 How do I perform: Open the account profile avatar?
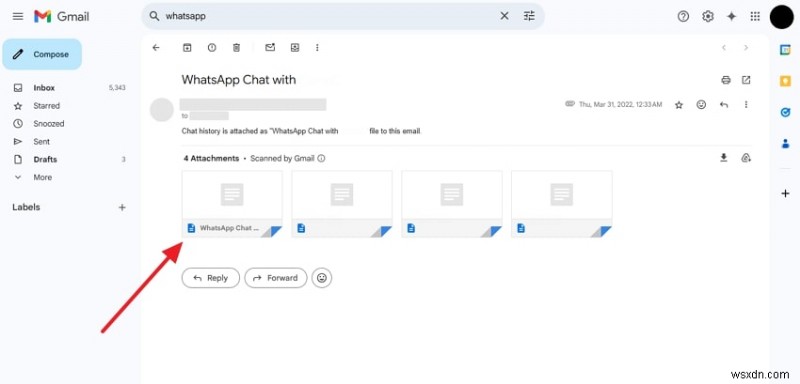[781, 17]
